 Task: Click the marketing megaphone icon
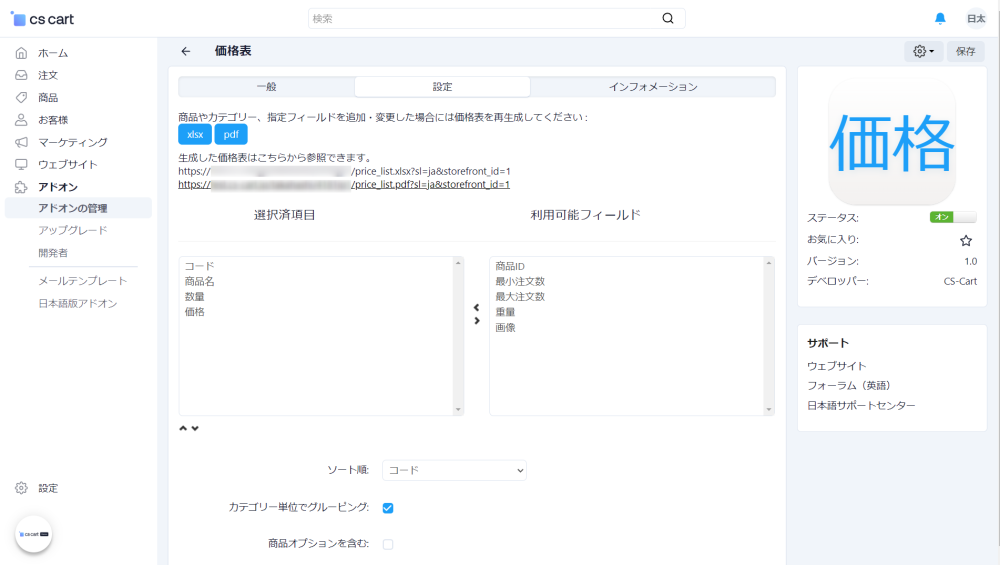click(21, 142)
